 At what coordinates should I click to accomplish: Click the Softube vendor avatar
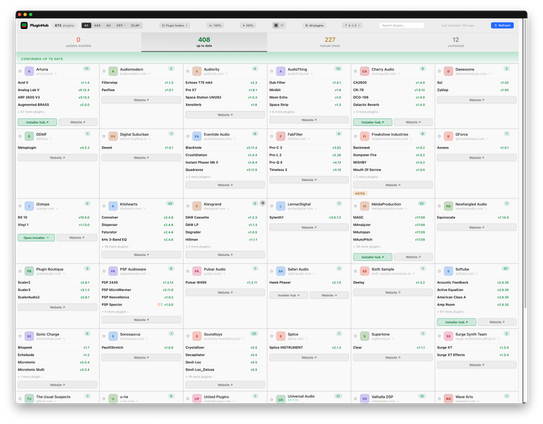[448, 271]
